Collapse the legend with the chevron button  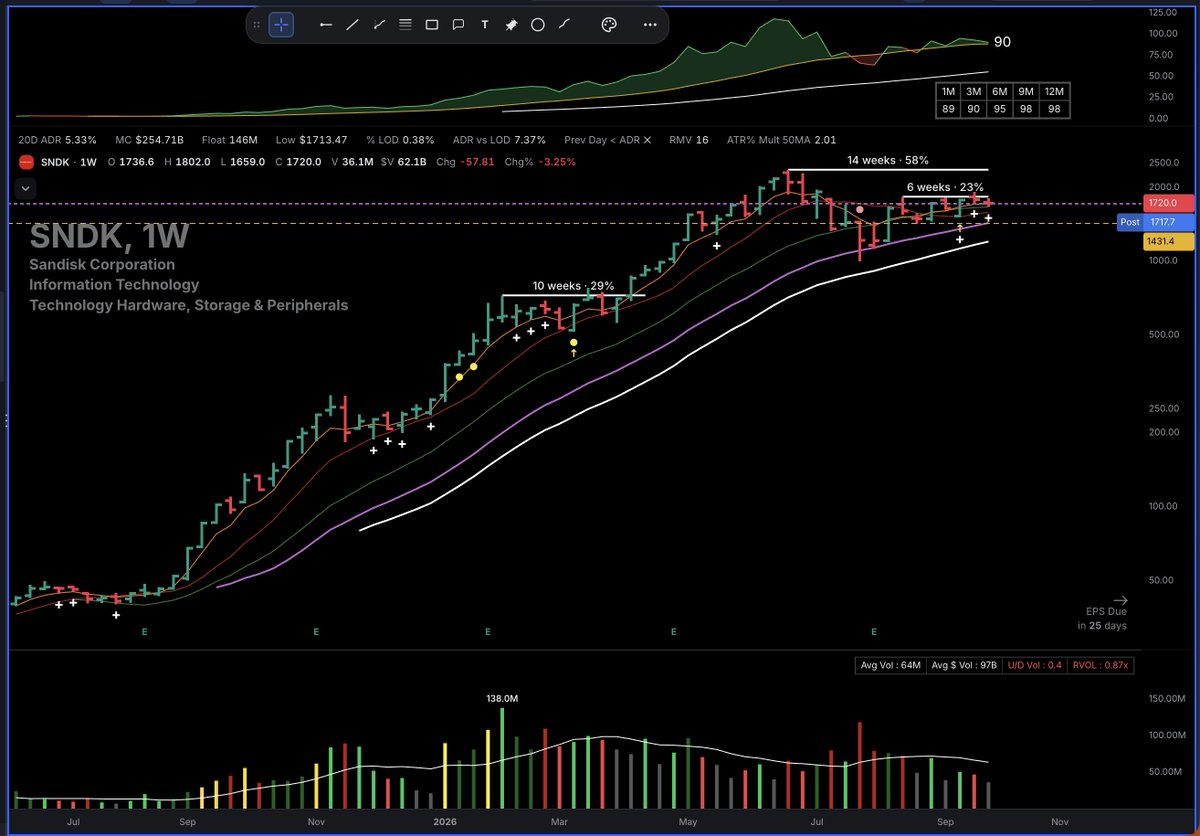coord(25,186)
